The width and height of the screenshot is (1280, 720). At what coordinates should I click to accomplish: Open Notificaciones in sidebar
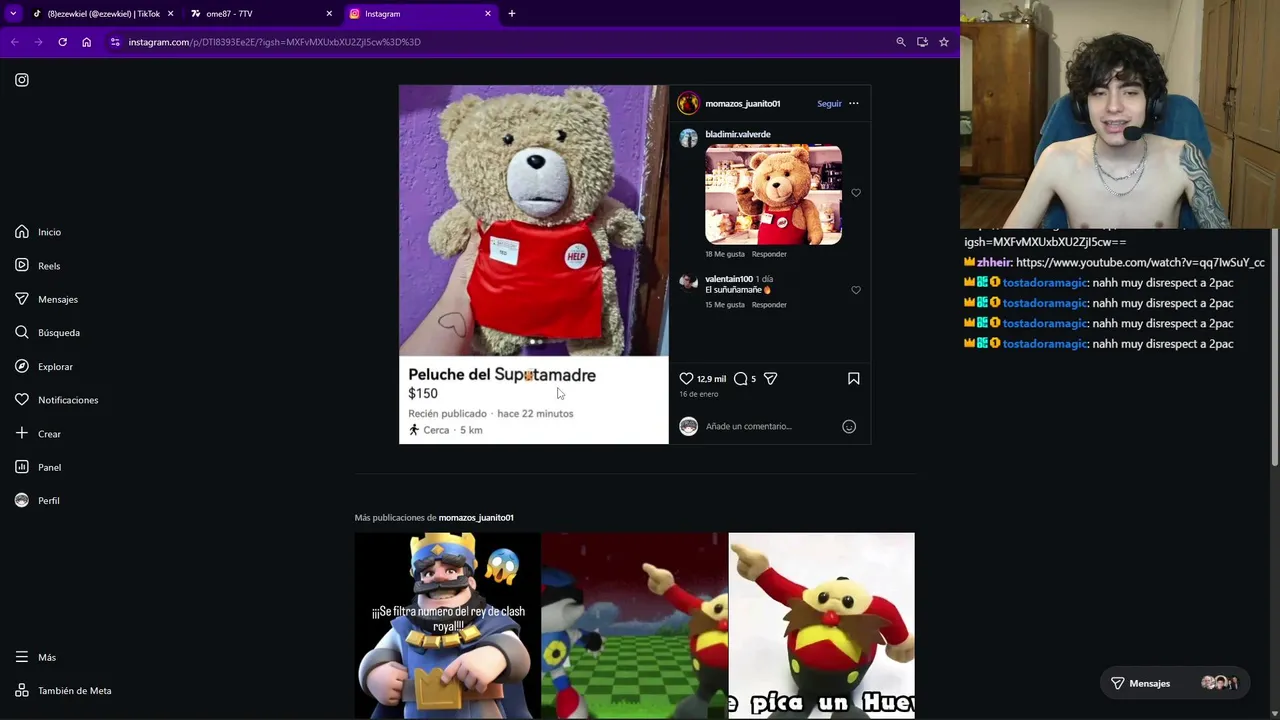coord(56,400)
